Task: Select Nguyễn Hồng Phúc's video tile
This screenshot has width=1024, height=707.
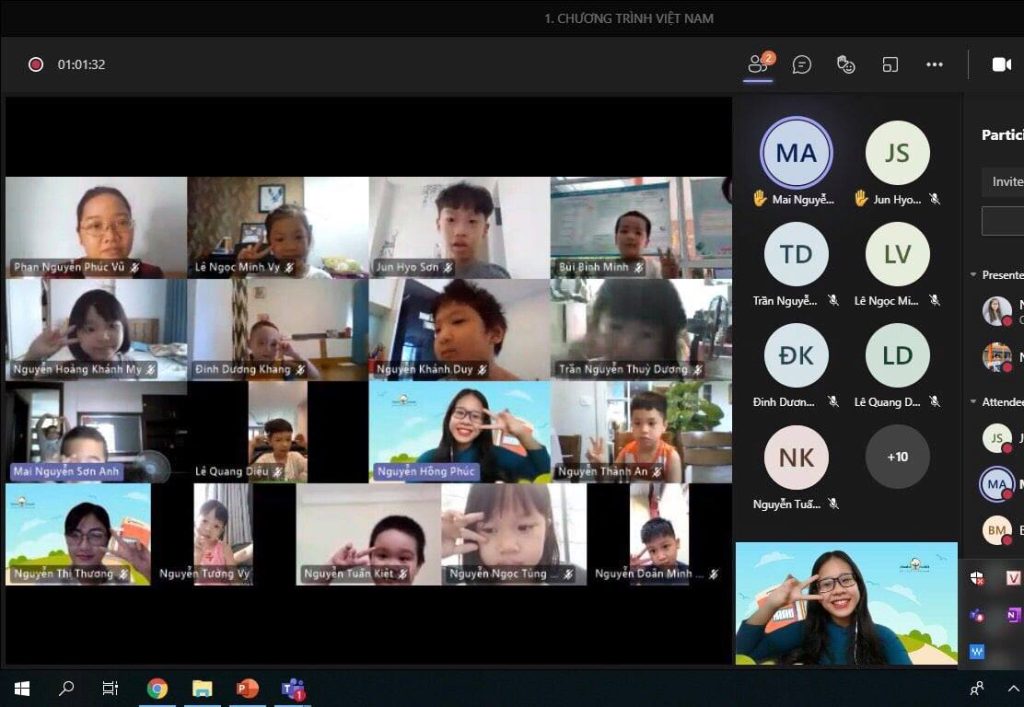Action: coord(460,432)
